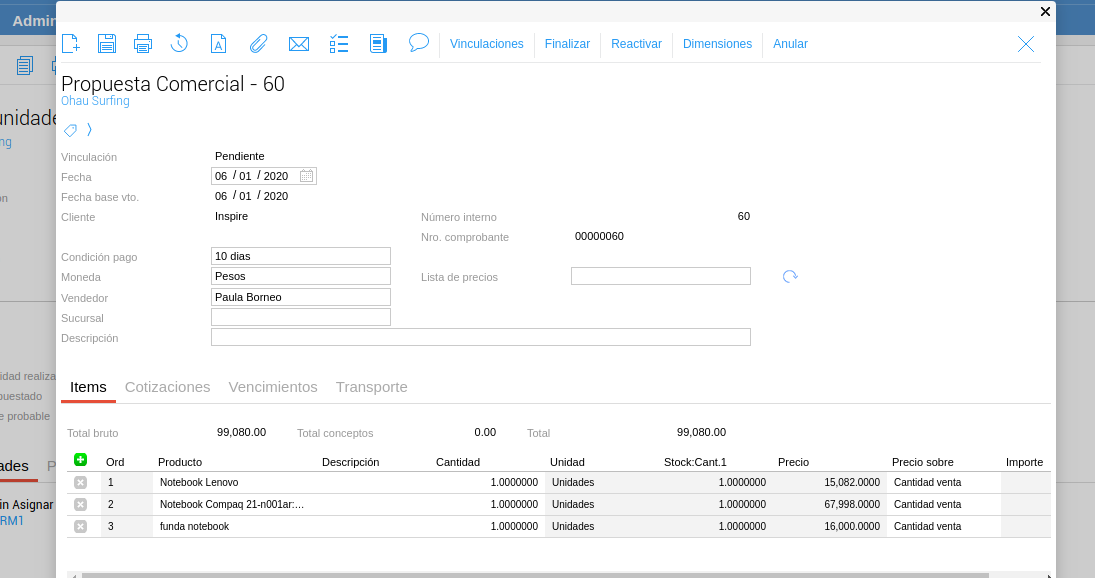This screenshot has width=1095, height=578.
Task: Send the proposal by email envelope icon
Action: click(298, 43)
